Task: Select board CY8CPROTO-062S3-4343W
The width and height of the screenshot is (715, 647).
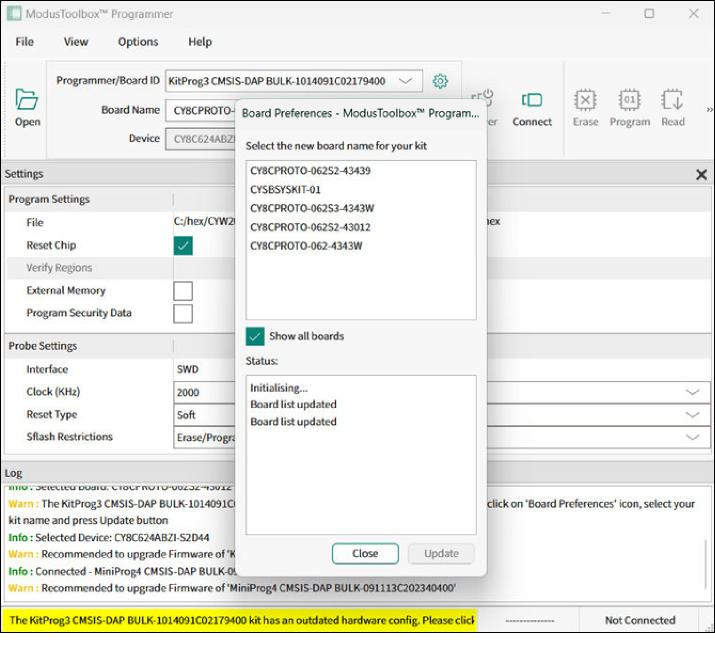Action: [x=312, y=208]
